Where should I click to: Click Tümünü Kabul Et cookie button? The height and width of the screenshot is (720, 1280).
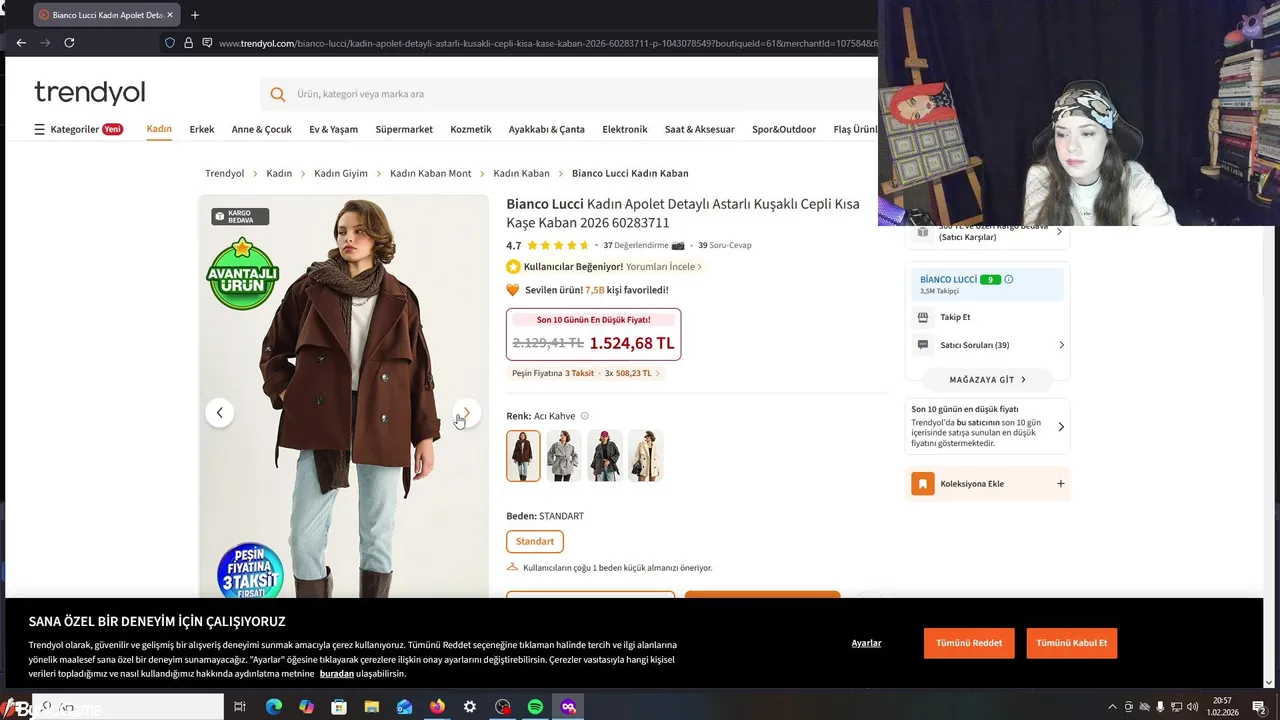pyautogui.click(x=1072, y=643)
